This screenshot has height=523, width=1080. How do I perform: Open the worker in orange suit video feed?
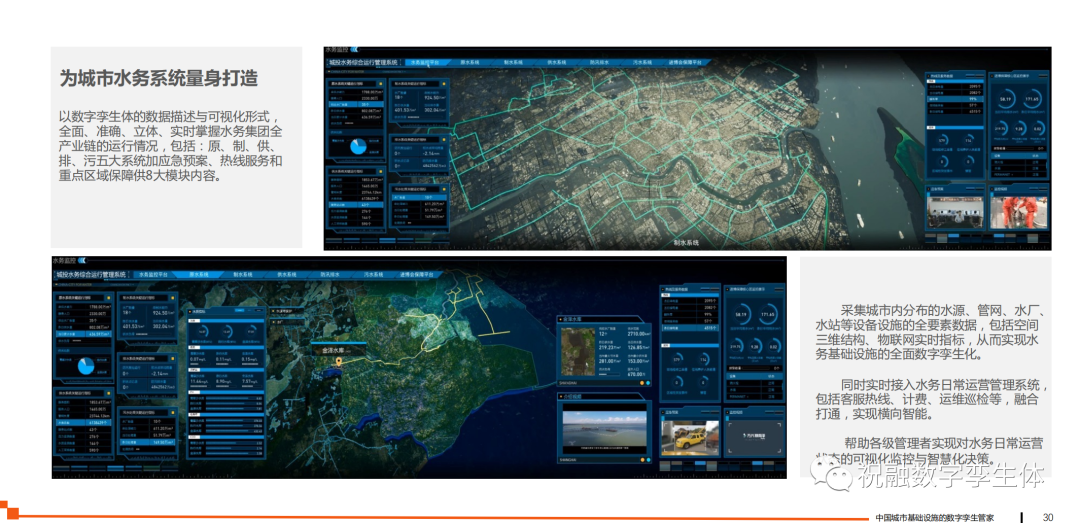coord(1018,211)
